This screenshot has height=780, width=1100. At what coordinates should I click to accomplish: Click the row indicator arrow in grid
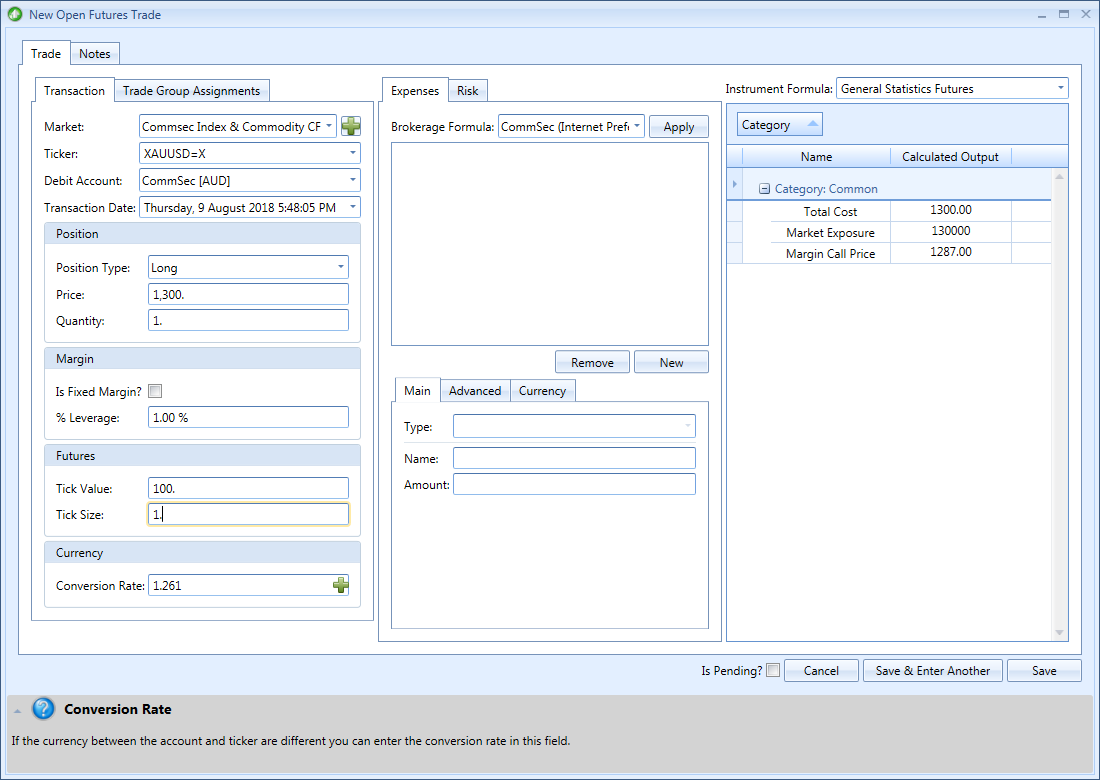click(735, 184)
